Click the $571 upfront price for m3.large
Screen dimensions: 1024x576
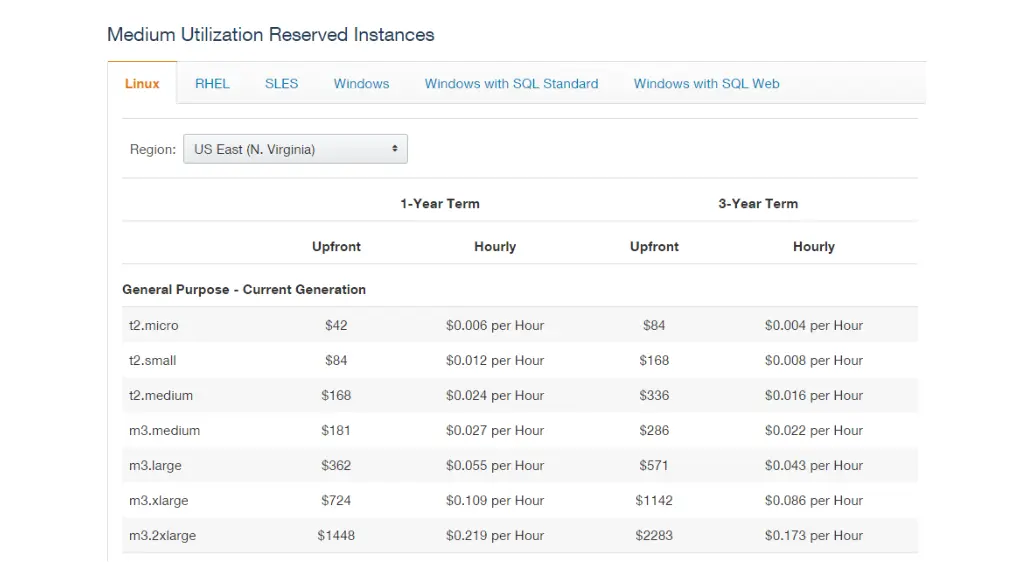pyautogui.click(x=654, y=466)
